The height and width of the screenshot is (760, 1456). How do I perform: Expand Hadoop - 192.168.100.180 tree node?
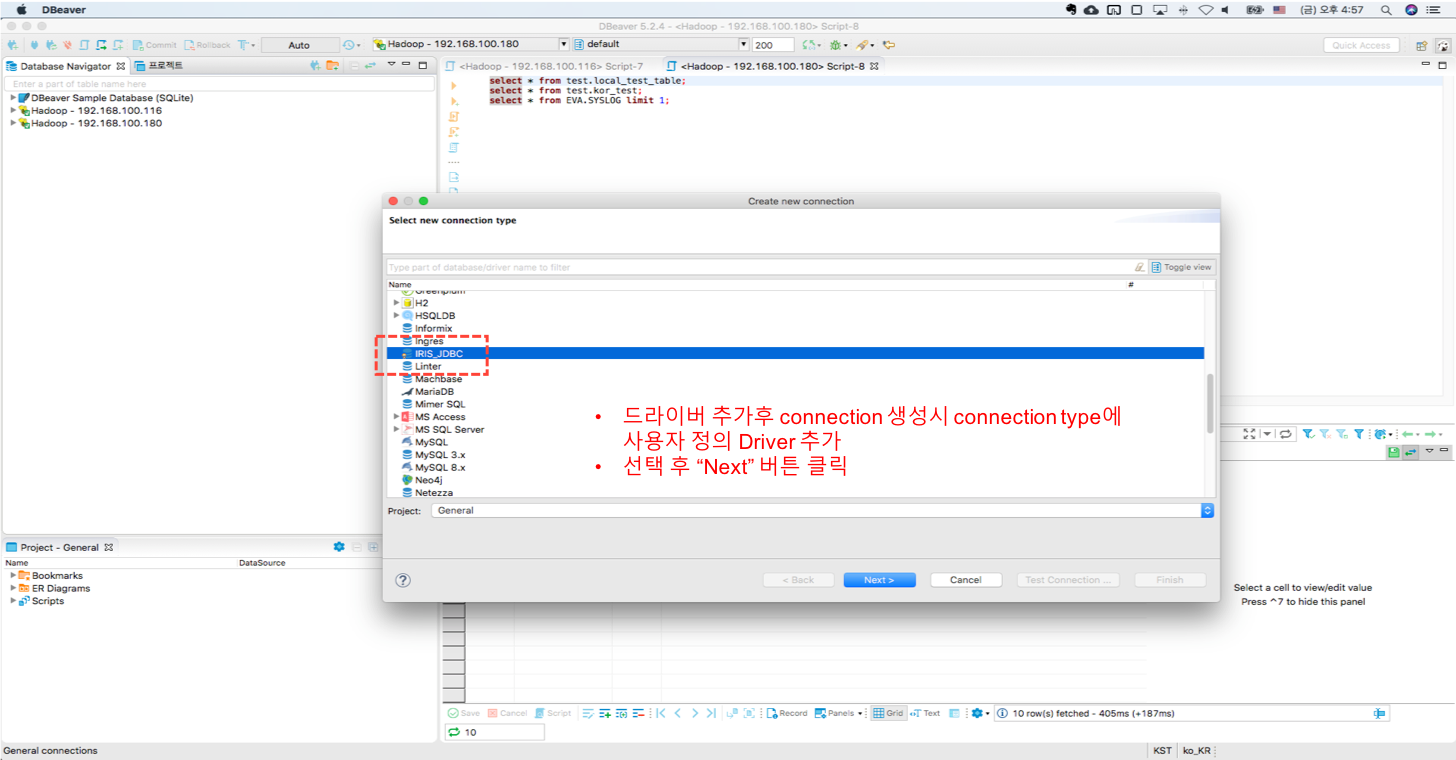pyautogui.click(x=13, y=123)
